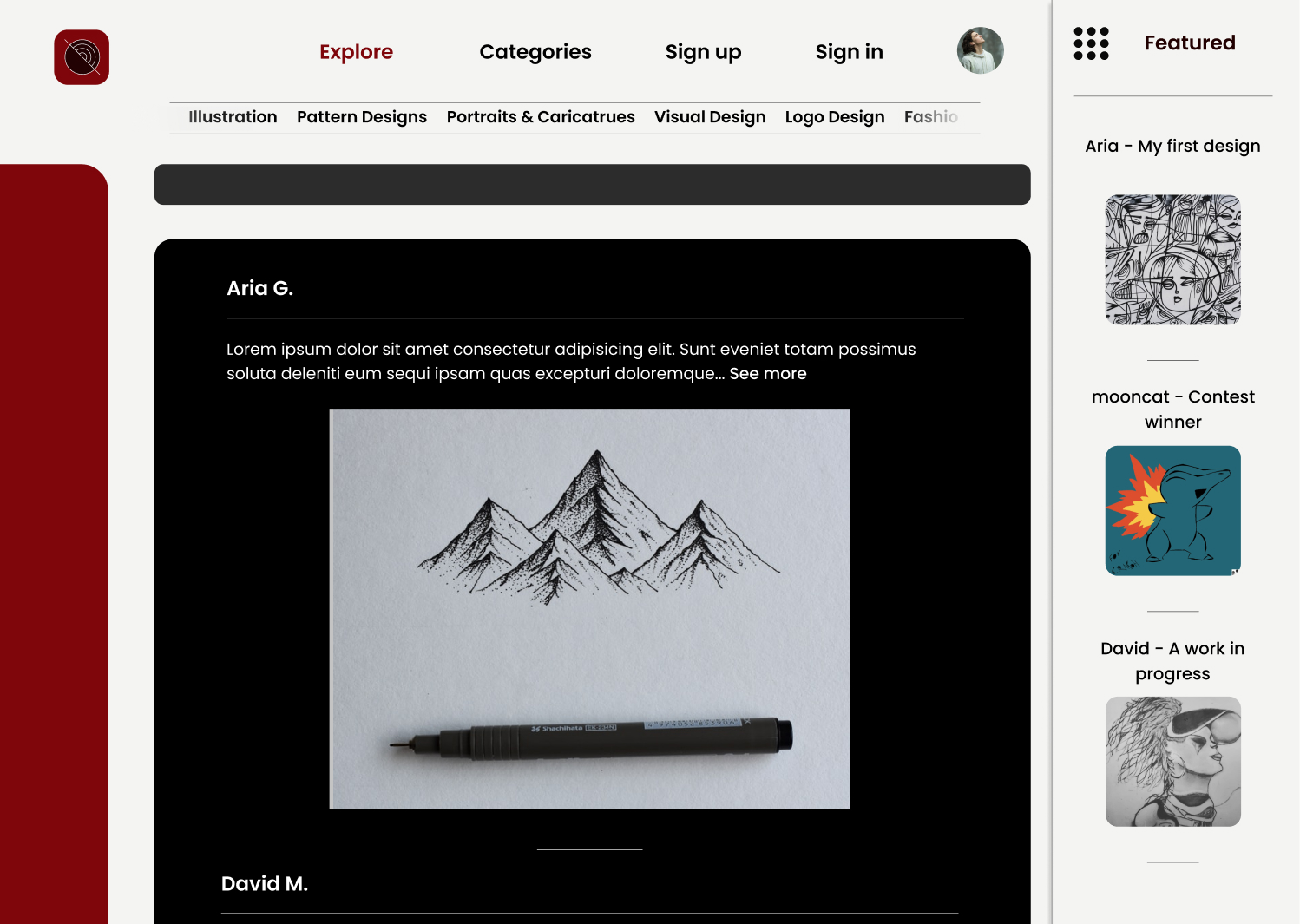Expand post text with See more

[768, 374]
